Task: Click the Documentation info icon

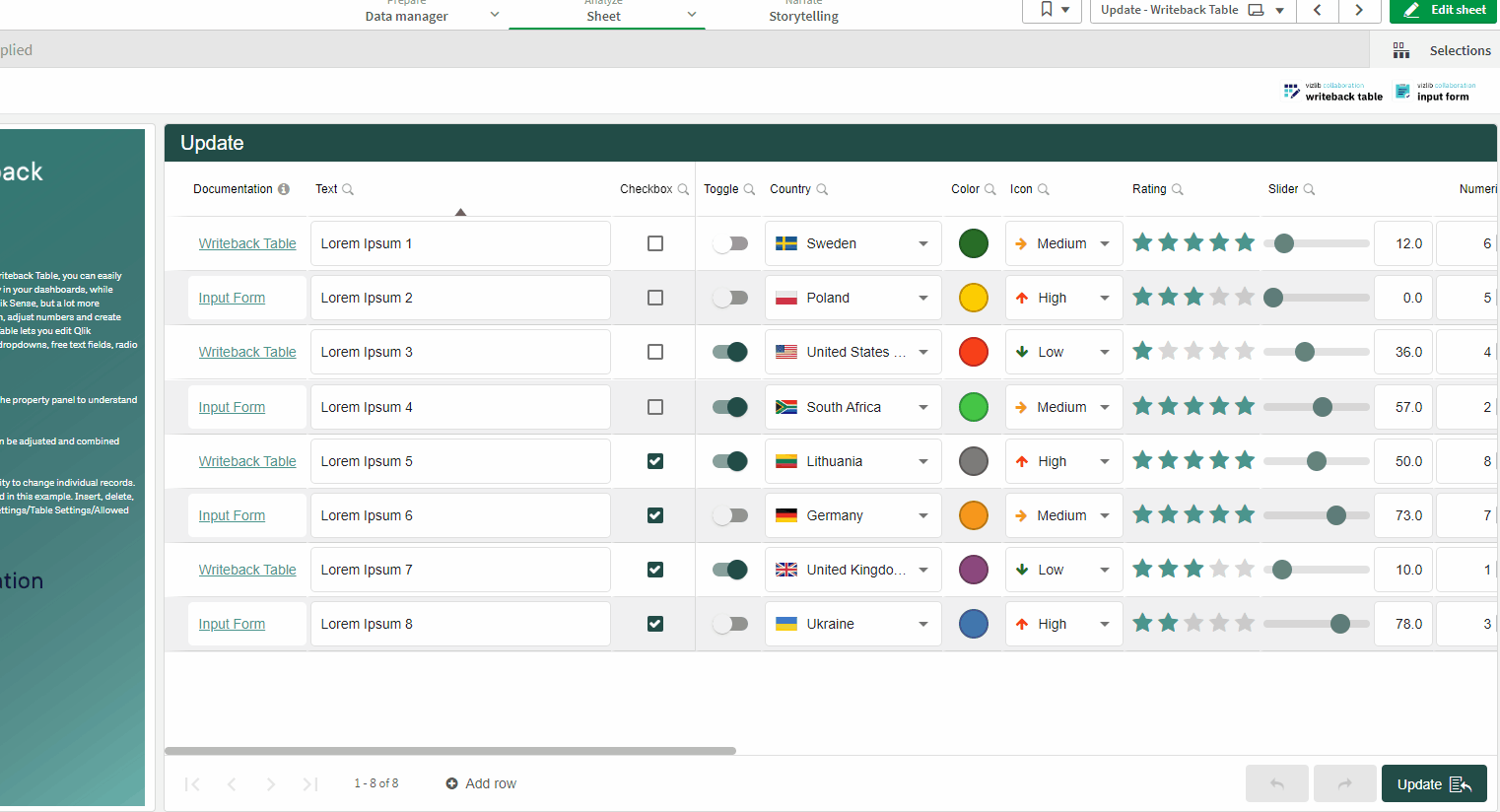Action: click(284, 189)
